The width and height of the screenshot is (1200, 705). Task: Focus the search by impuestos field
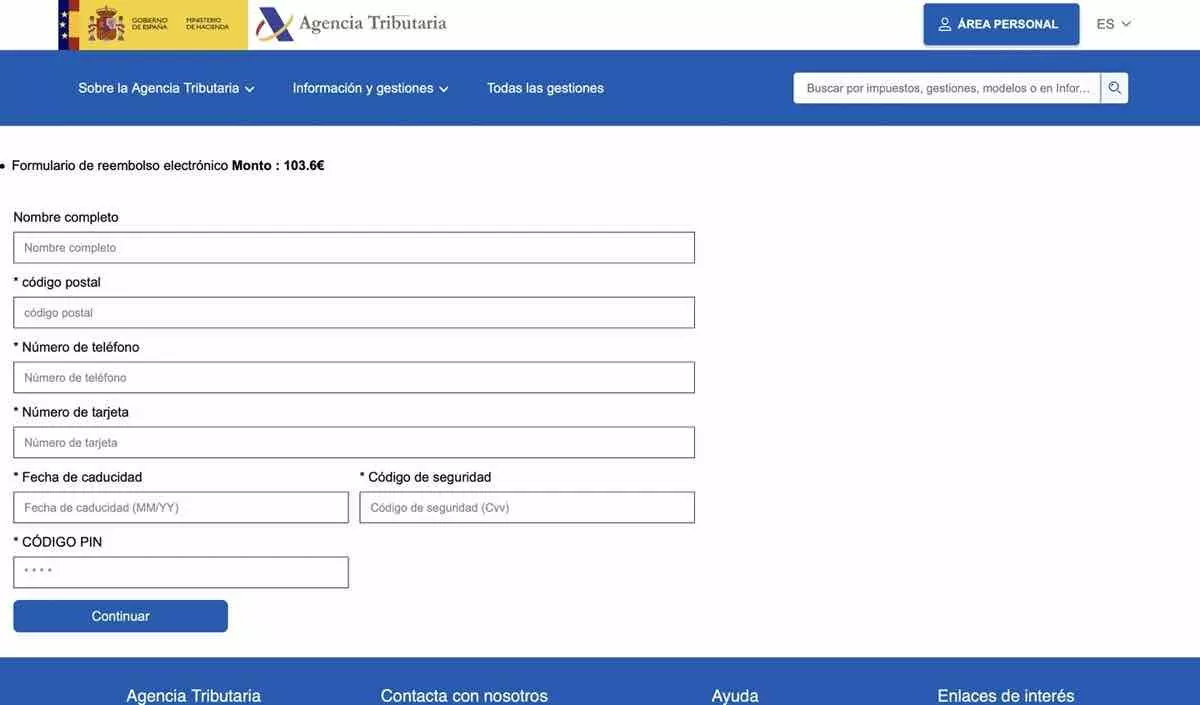(947, 88)
